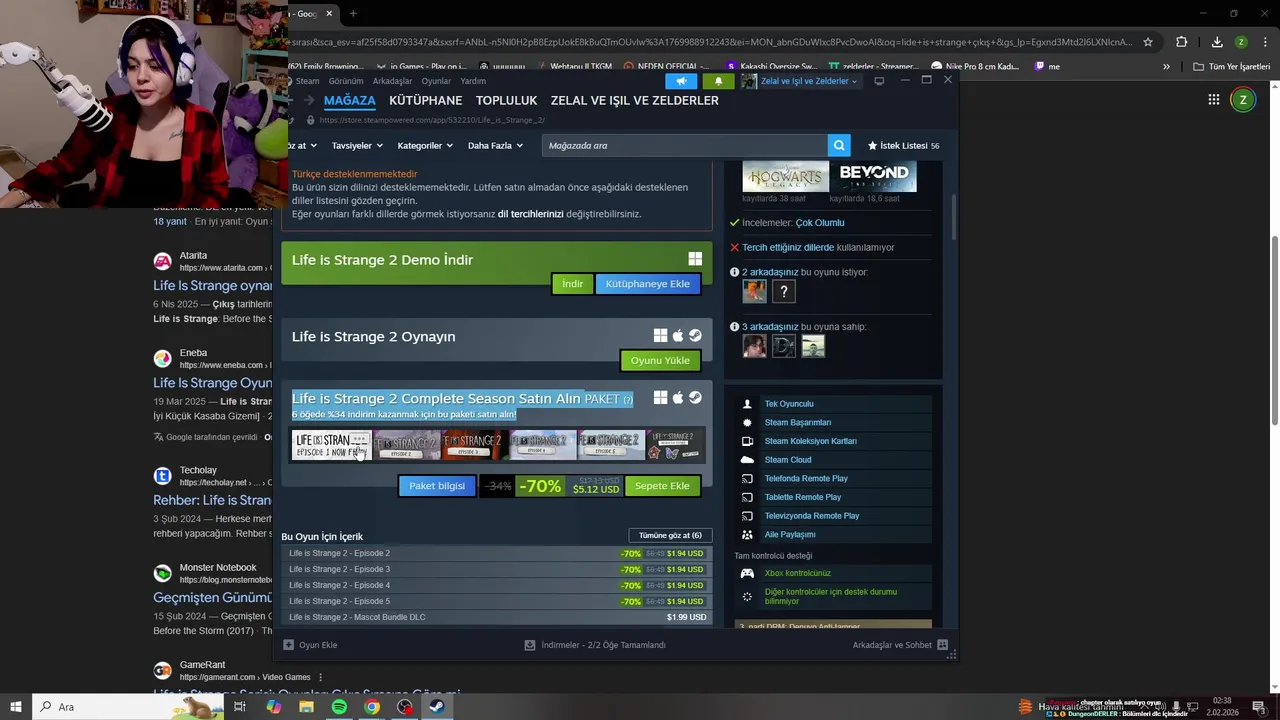Image resolution: width=1280 pixels, height=720 pixels.
Task: Expand Tavsiyeler dropdown in store nav
Action: [x=358, y=146]
